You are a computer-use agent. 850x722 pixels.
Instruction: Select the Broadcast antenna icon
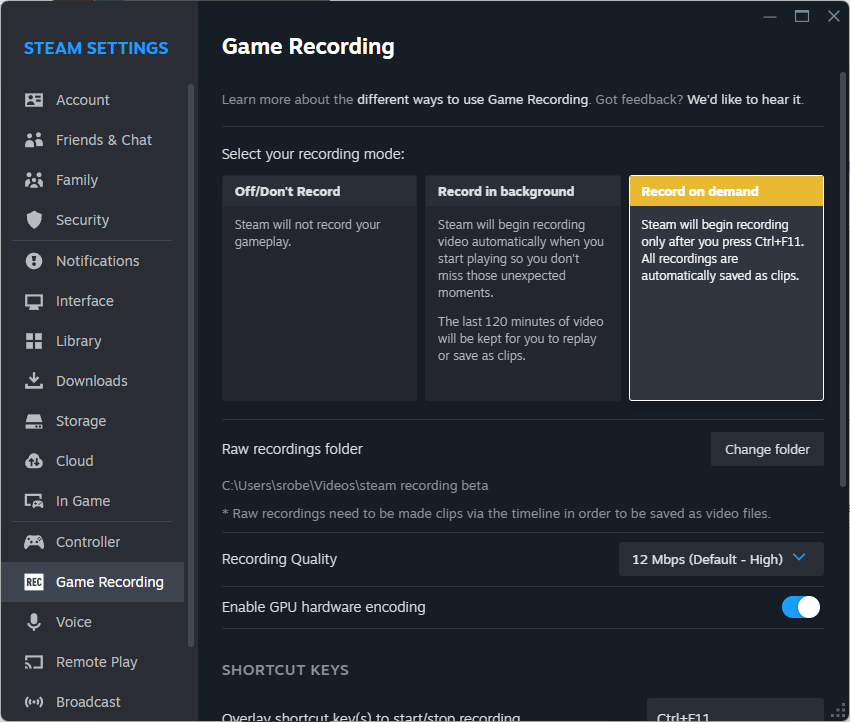point(34,701)
